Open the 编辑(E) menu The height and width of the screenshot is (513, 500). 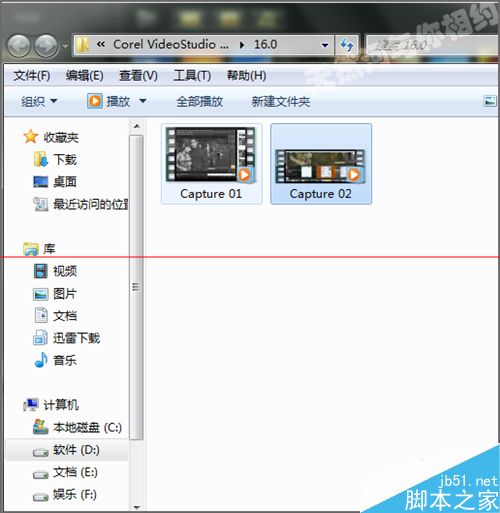click(84, 76)
